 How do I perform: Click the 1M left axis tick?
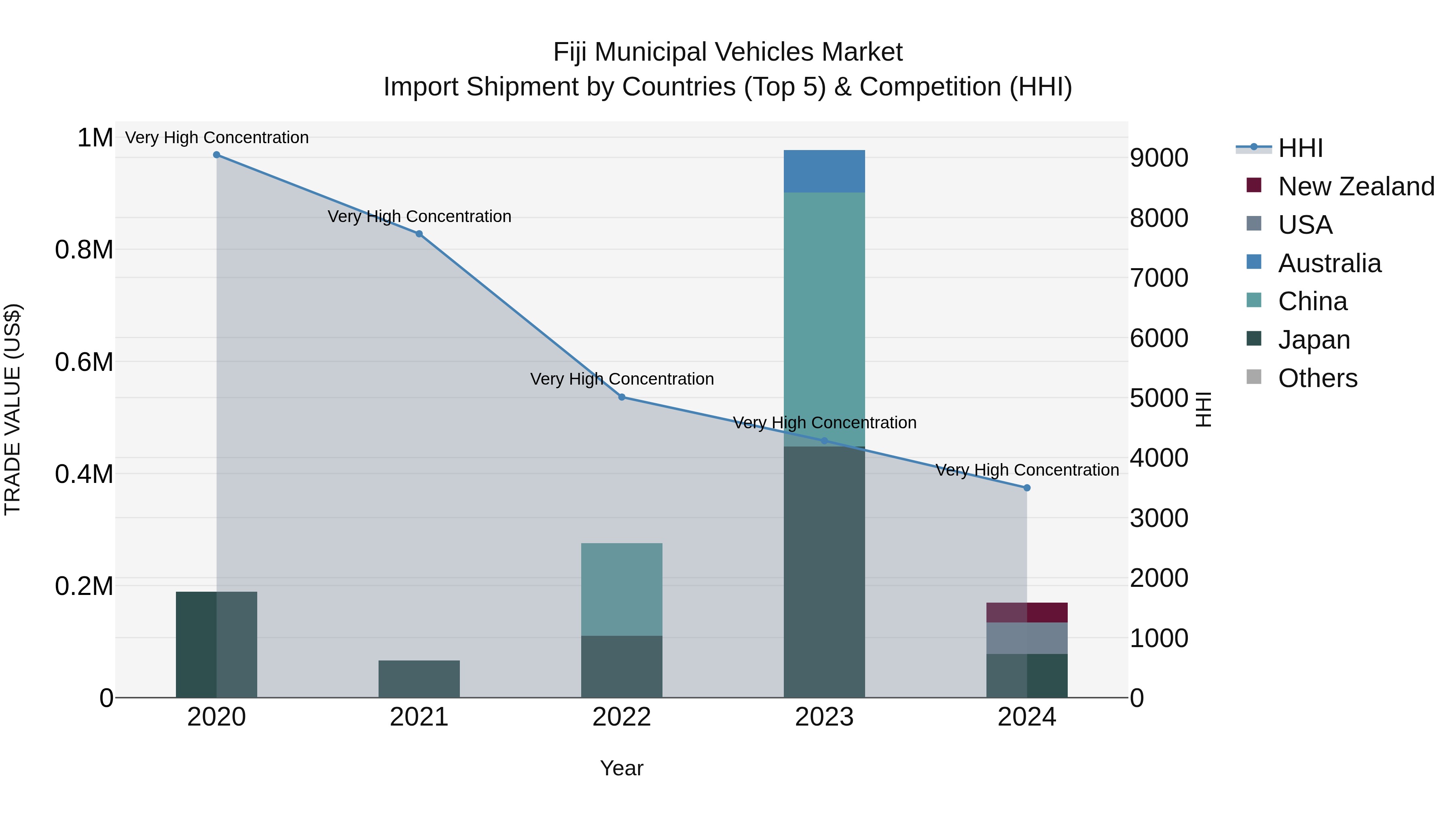click(95, 138)
